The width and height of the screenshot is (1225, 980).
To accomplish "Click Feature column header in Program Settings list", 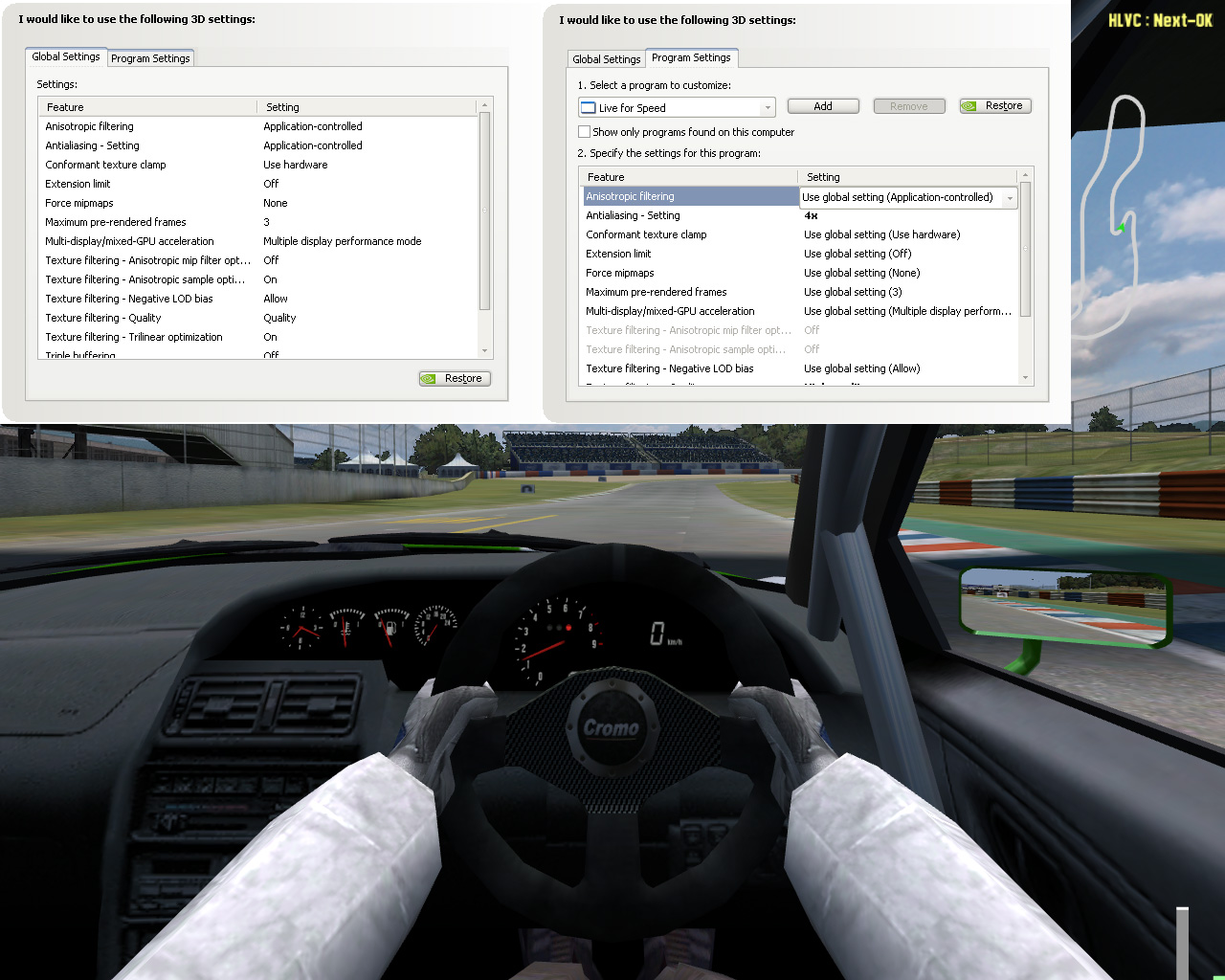I will (689, 177).
